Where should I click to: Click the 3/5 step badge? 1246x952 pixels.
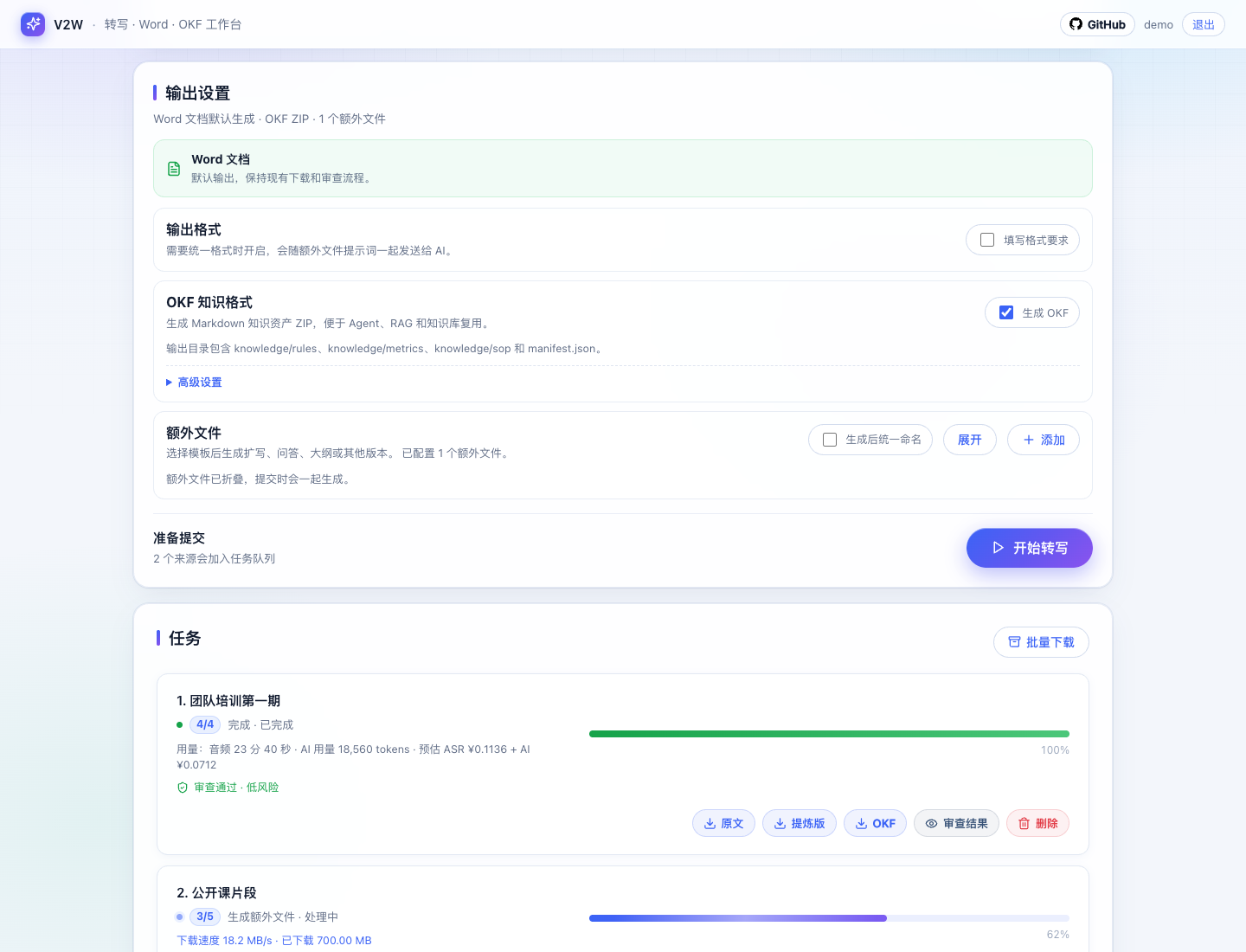point(205,917)
